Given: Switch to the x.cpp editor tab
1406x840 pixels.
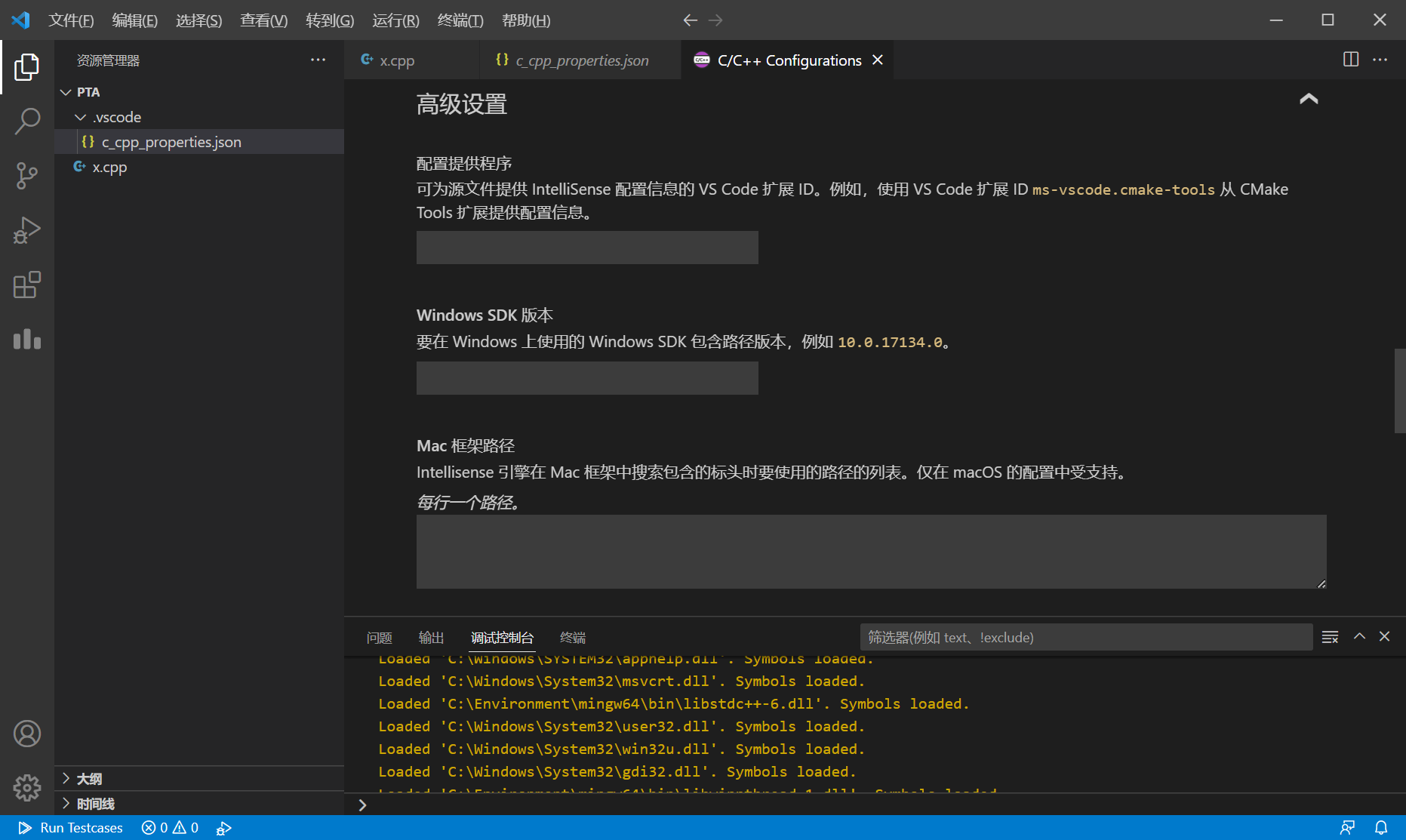Looking at the screenshot, I should click(411, 60).
